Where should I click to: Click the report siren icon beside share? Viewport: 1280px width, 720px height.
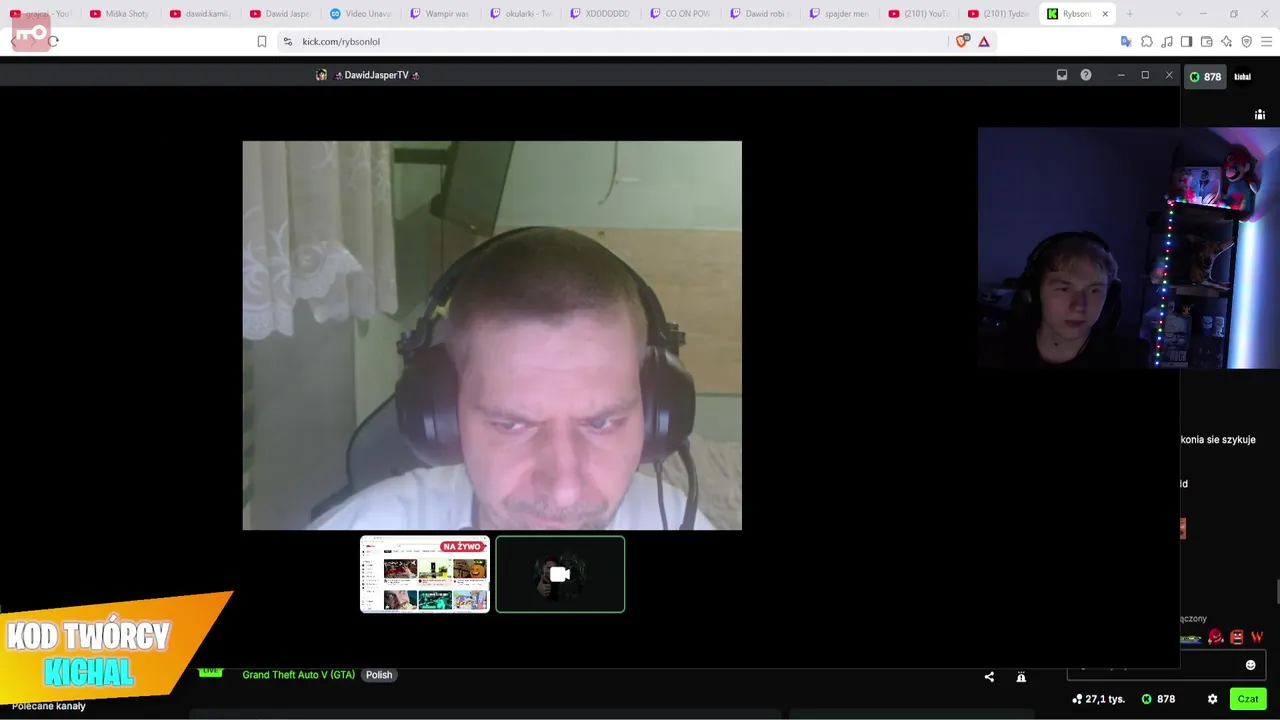click(x=1021, y=677)
